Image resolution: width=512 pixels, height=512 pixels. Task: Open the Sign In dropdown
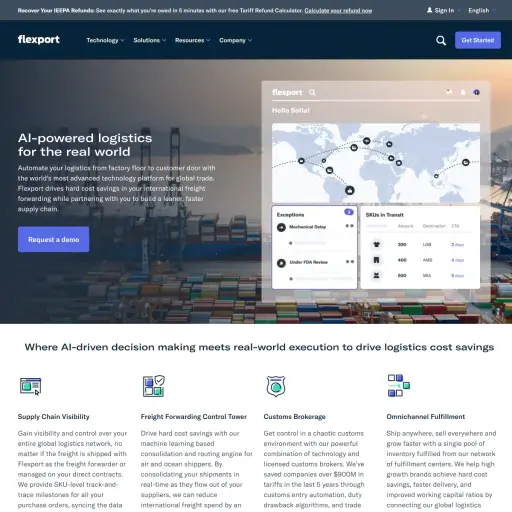[444, 10]
